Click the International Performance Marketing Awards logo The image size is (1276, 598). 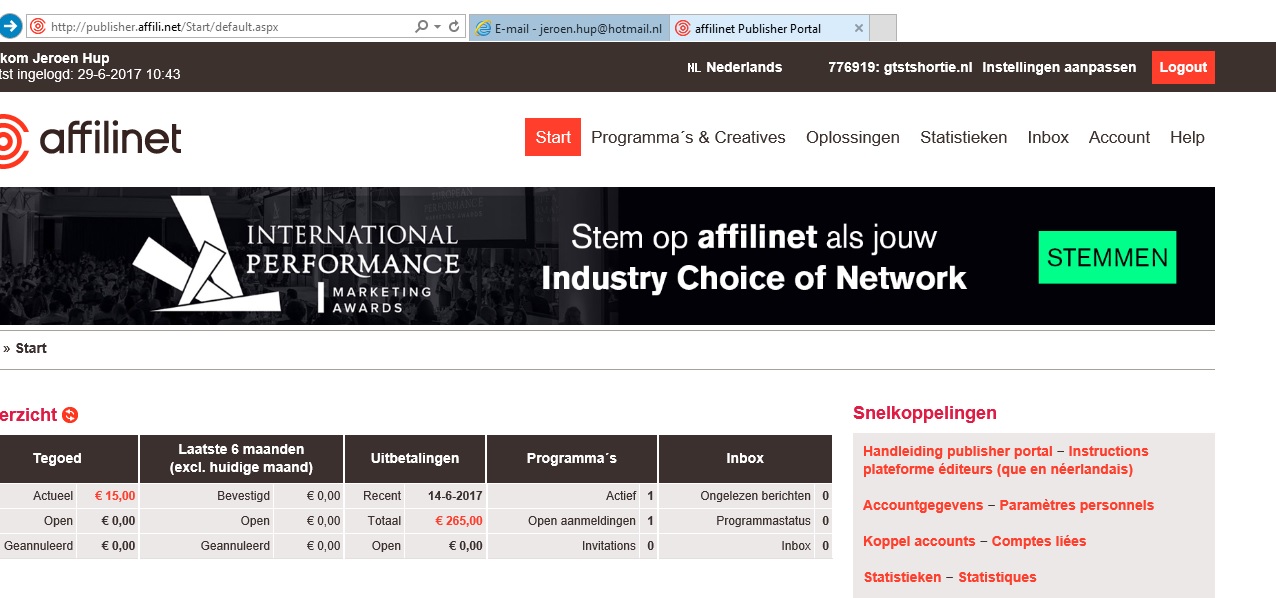pyautogui.click(x=297, y=257)
